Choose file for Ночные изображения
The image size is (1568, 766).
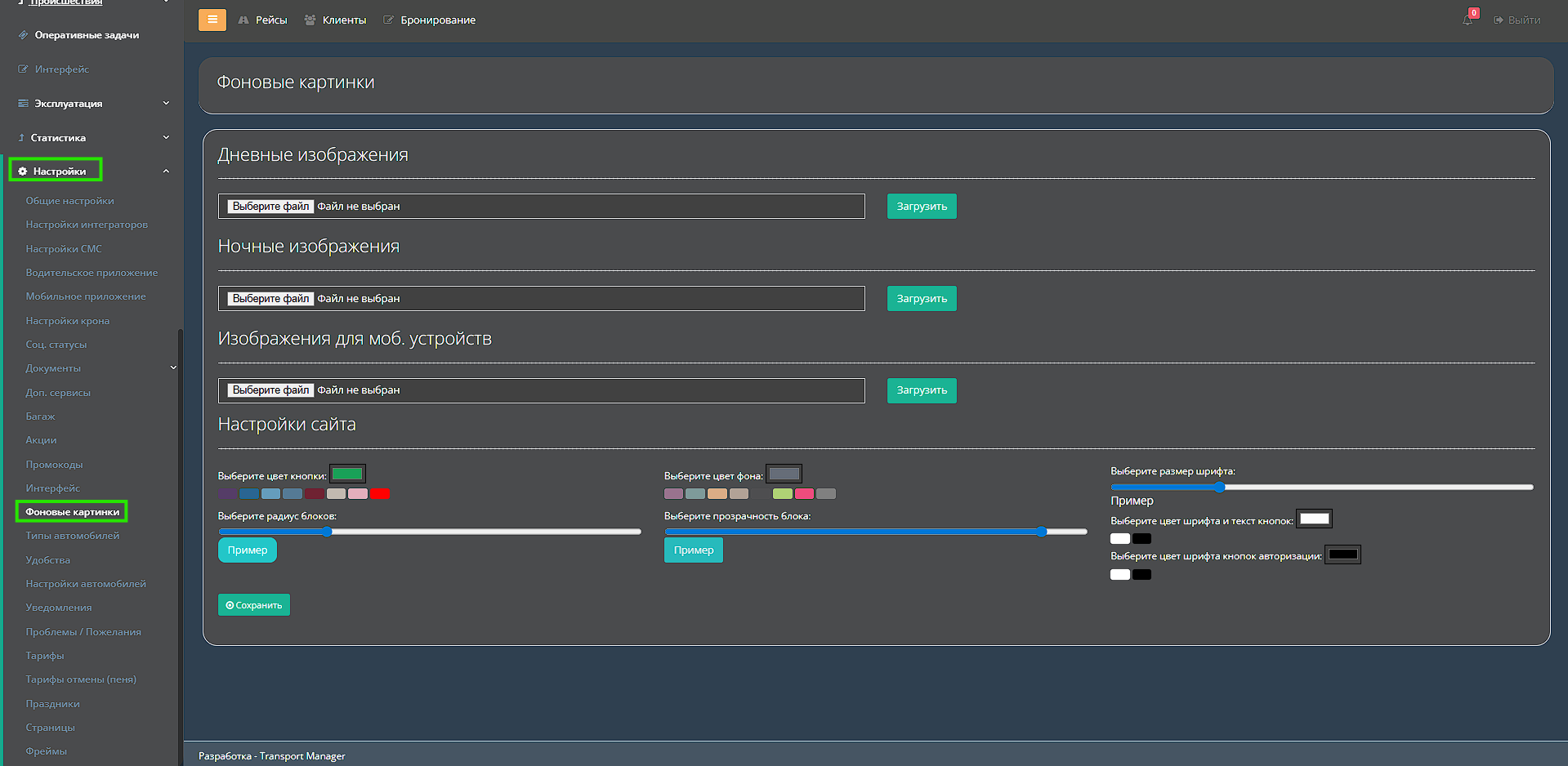[270, 299]
